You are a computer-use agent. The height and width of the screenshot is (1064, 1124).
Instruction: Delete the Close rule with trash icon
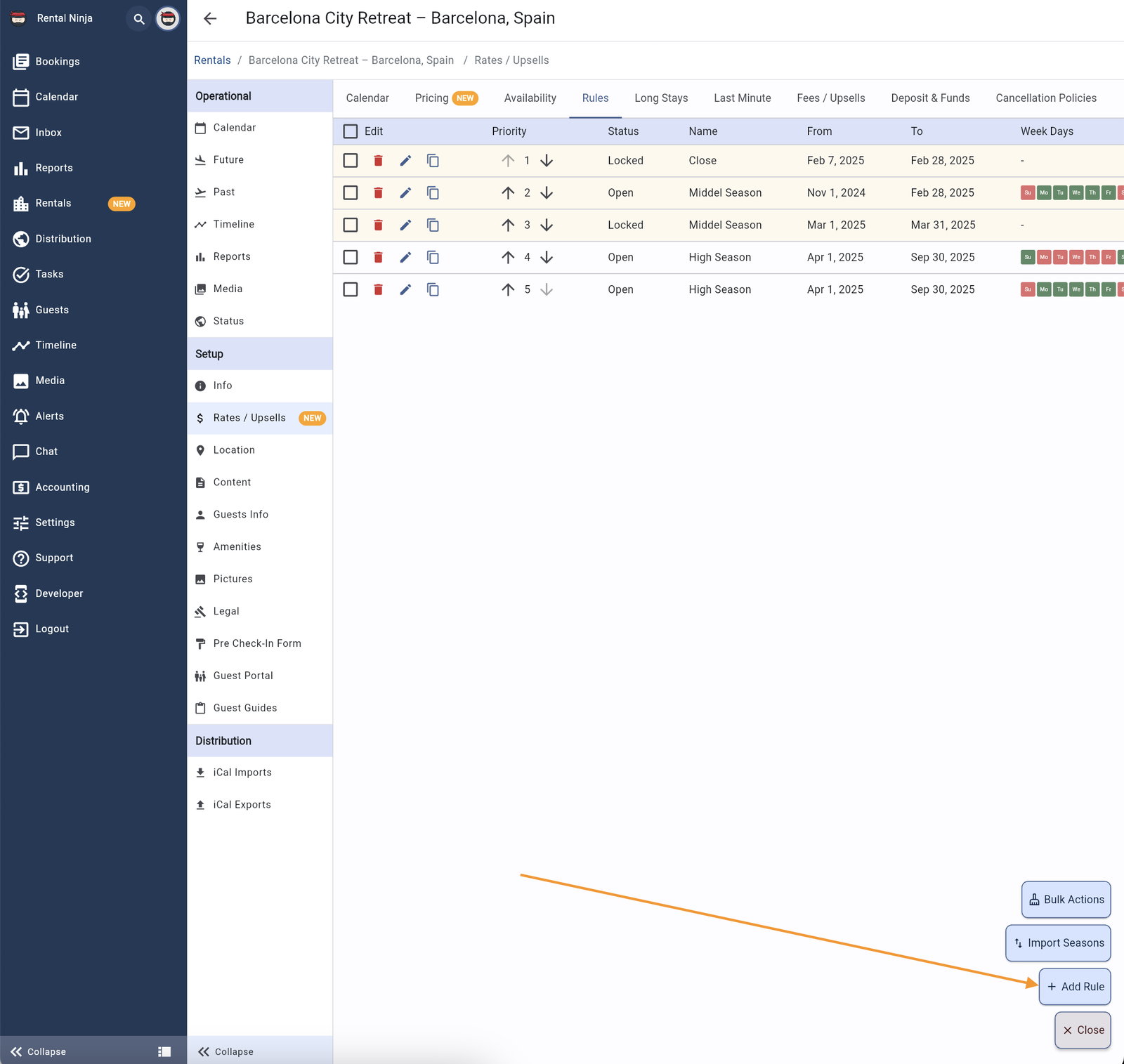[x=378, y=161]
